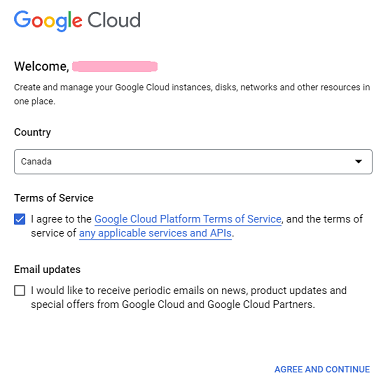381x378 pixels.
Task: Click 'special offers from Google Cloud' text line
Action: (x=173, y=304)
